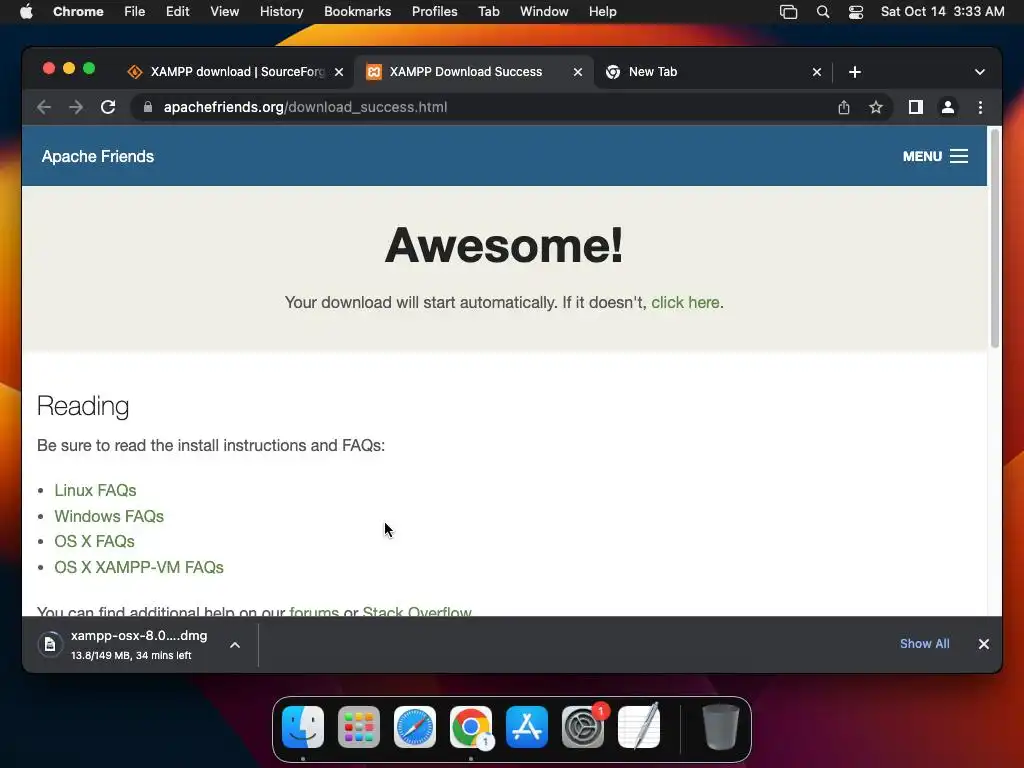This screenshot has height=768, width=1024.
Task: Open the View menu
Action: coord(225,12)
